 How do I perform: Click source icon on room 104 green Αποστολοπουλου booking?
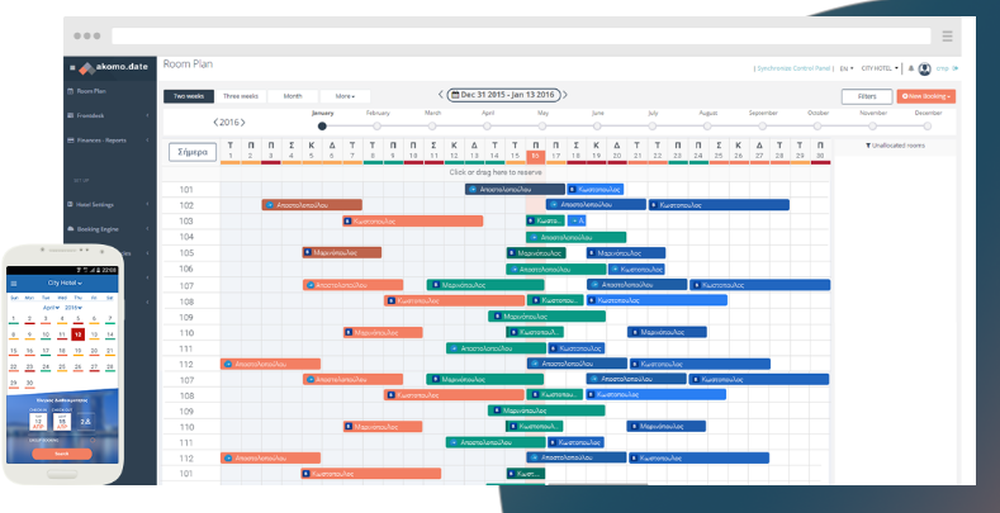pos(534,237)
